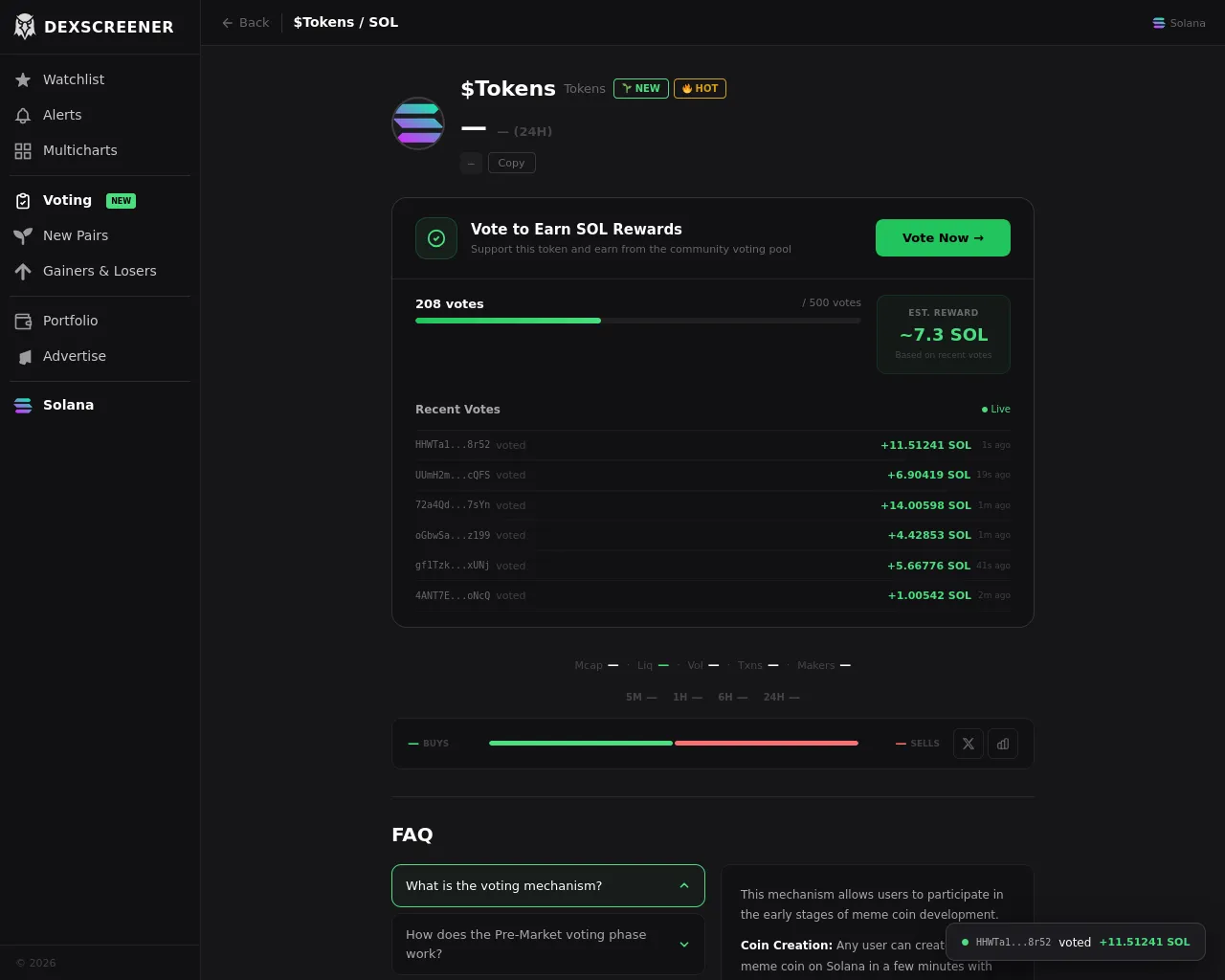Click $Tokens round Solana avatar
Screen dimensions: 1225x980
pyautogui.click(x=418, y=123)
